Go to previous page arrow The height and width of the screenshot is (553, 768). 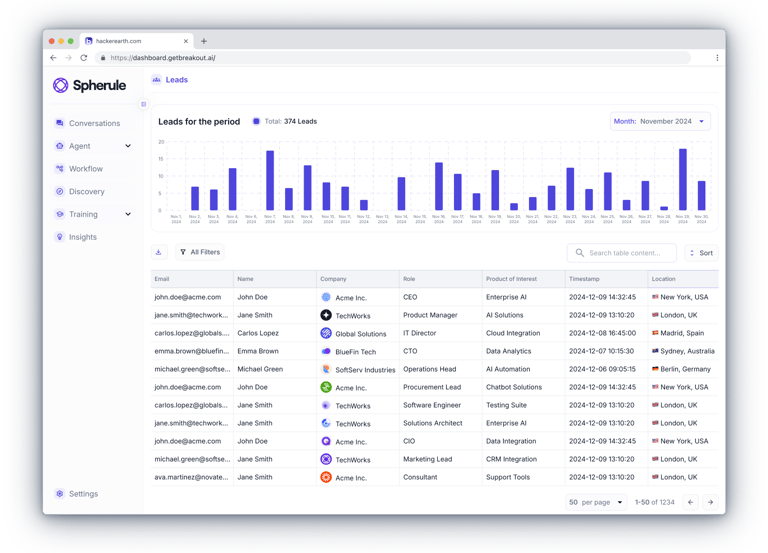[x=691, y=502]
